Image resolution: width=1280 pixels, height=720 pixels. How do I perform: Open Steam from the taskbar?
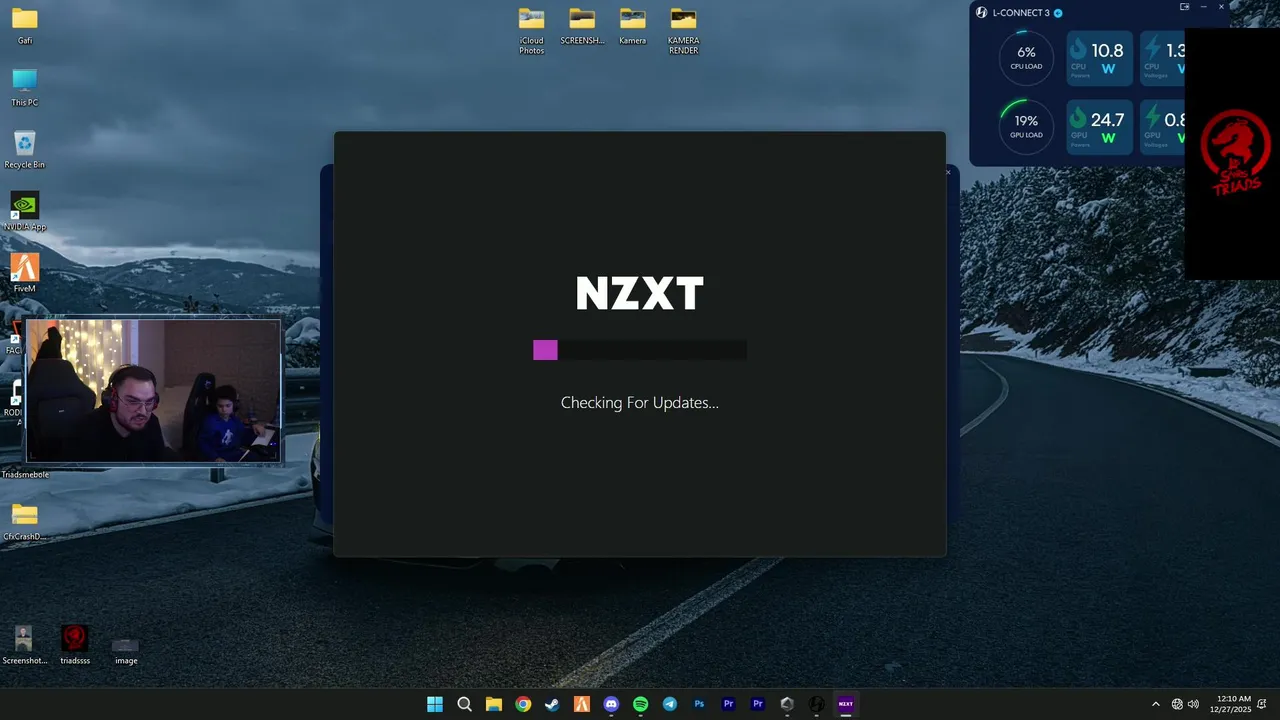click(x=552, y=704)
